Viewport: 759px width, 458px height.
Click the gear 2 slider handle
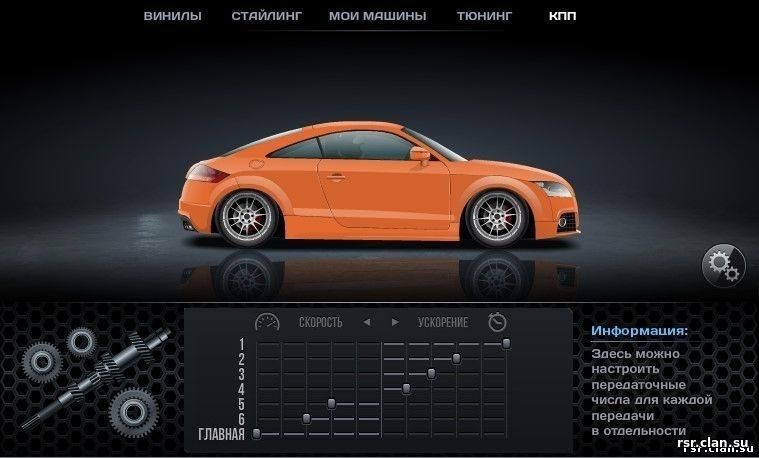456,358
